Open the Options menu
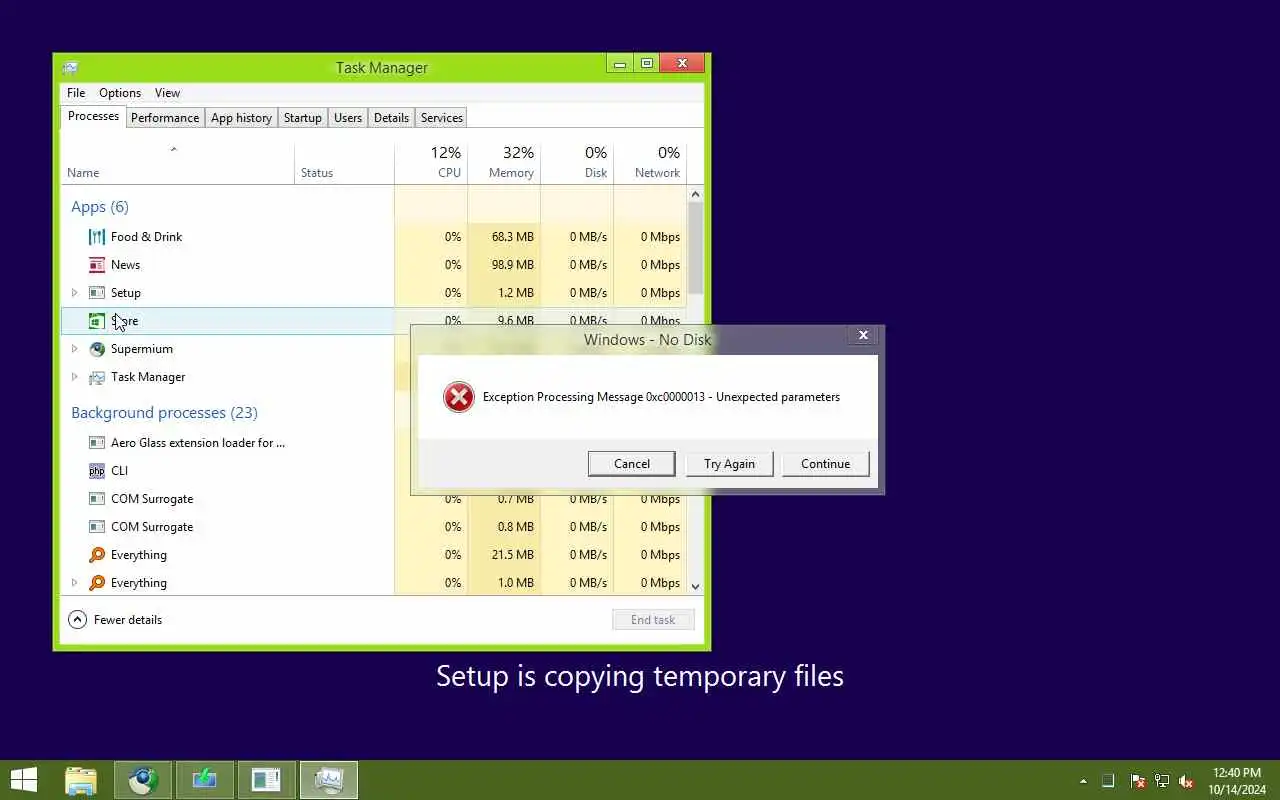The image size is (1280, 800). coord(120,93)
